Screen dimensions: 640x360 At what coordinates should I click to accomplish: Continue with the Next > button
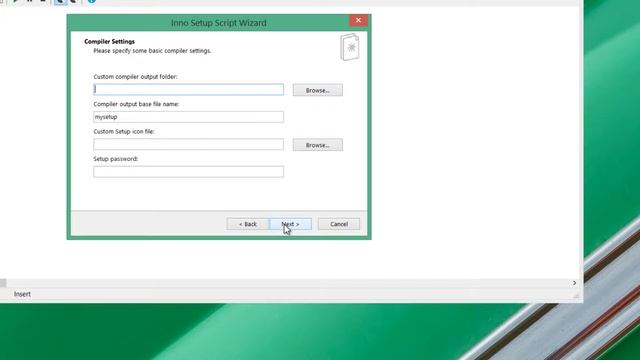[290, 224]
